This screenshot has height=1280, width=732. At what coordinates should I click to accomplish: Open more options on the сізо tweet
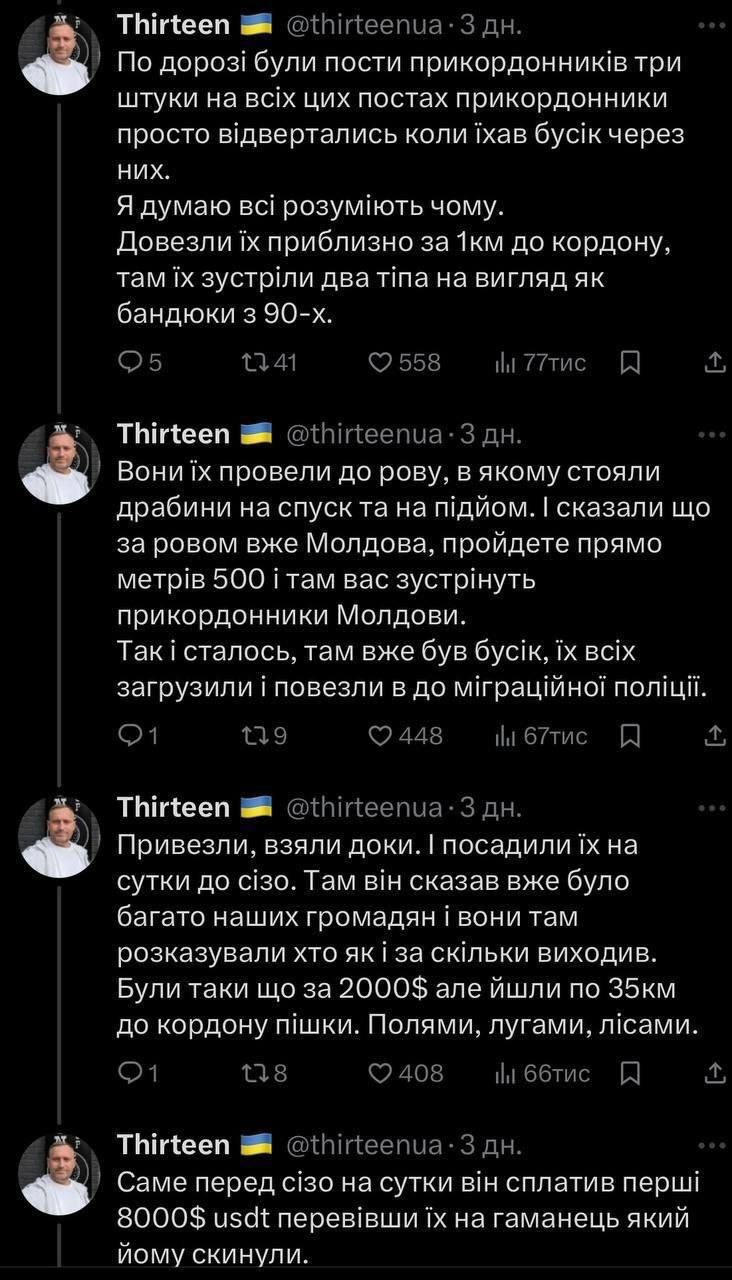click(x=713, y=807)
